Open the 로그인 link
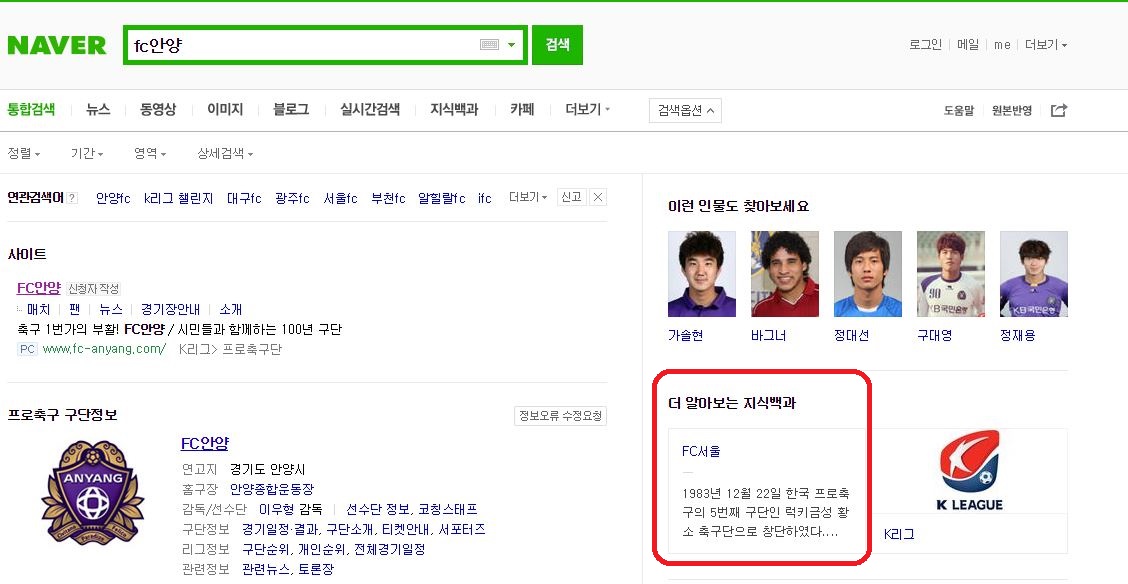Viewport: 1128px width, 584px height. coord(925,45)
